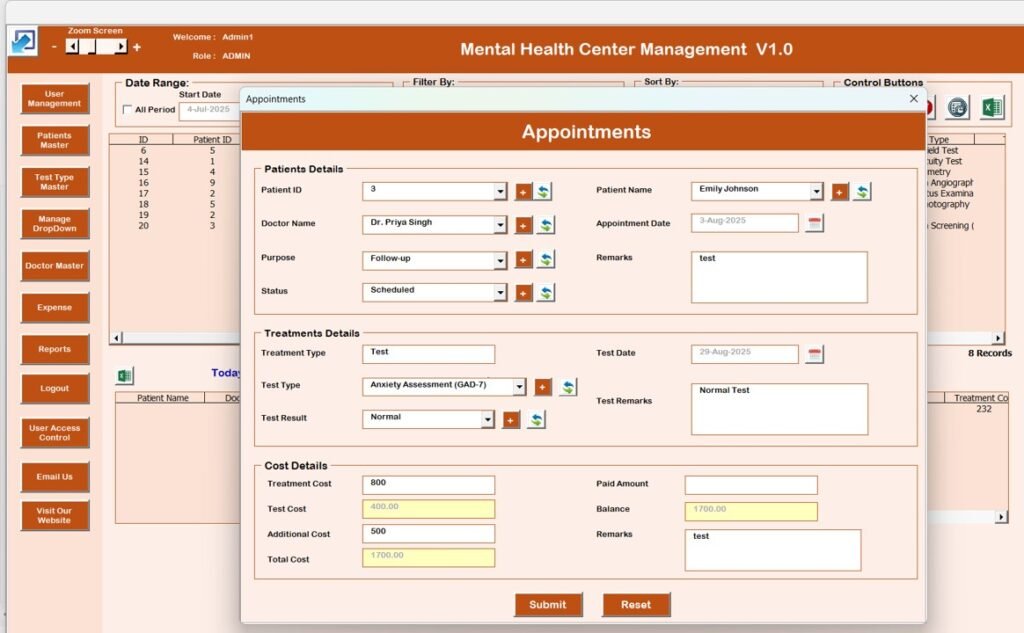The image size is (1024, 633).
Task: Click the plus icon beside Patient ID
Action: 524,192
